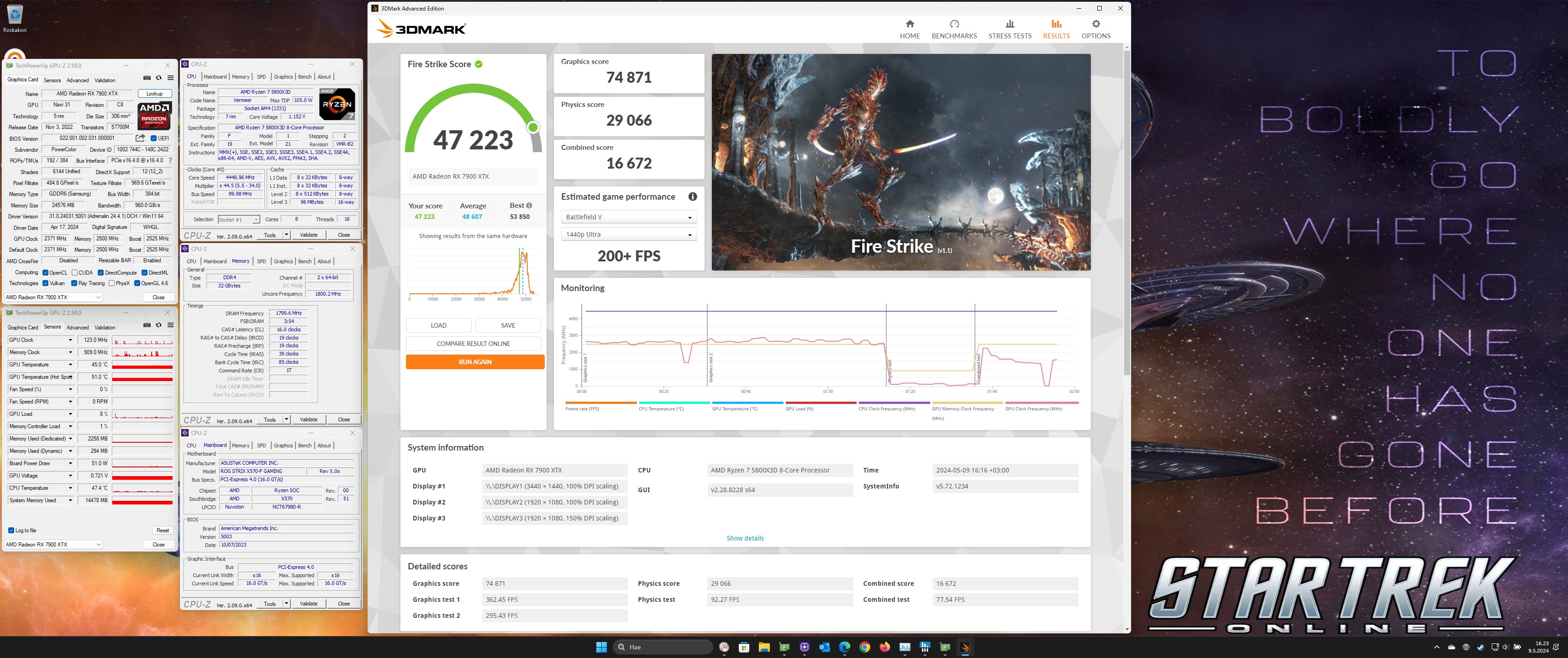Screen dimensions: 1568x658
Task: Toggle the DirectCompute checkbox in GPU-Z
Action: pos(100,272)
